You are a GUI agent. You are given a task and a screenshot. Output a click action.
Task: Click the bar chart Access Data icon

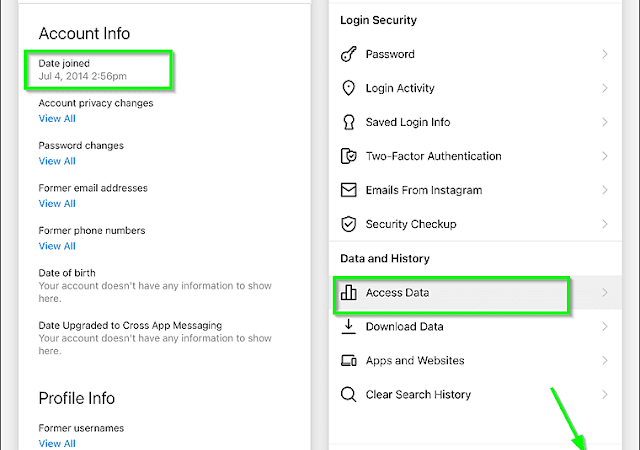tap(349, 293)
